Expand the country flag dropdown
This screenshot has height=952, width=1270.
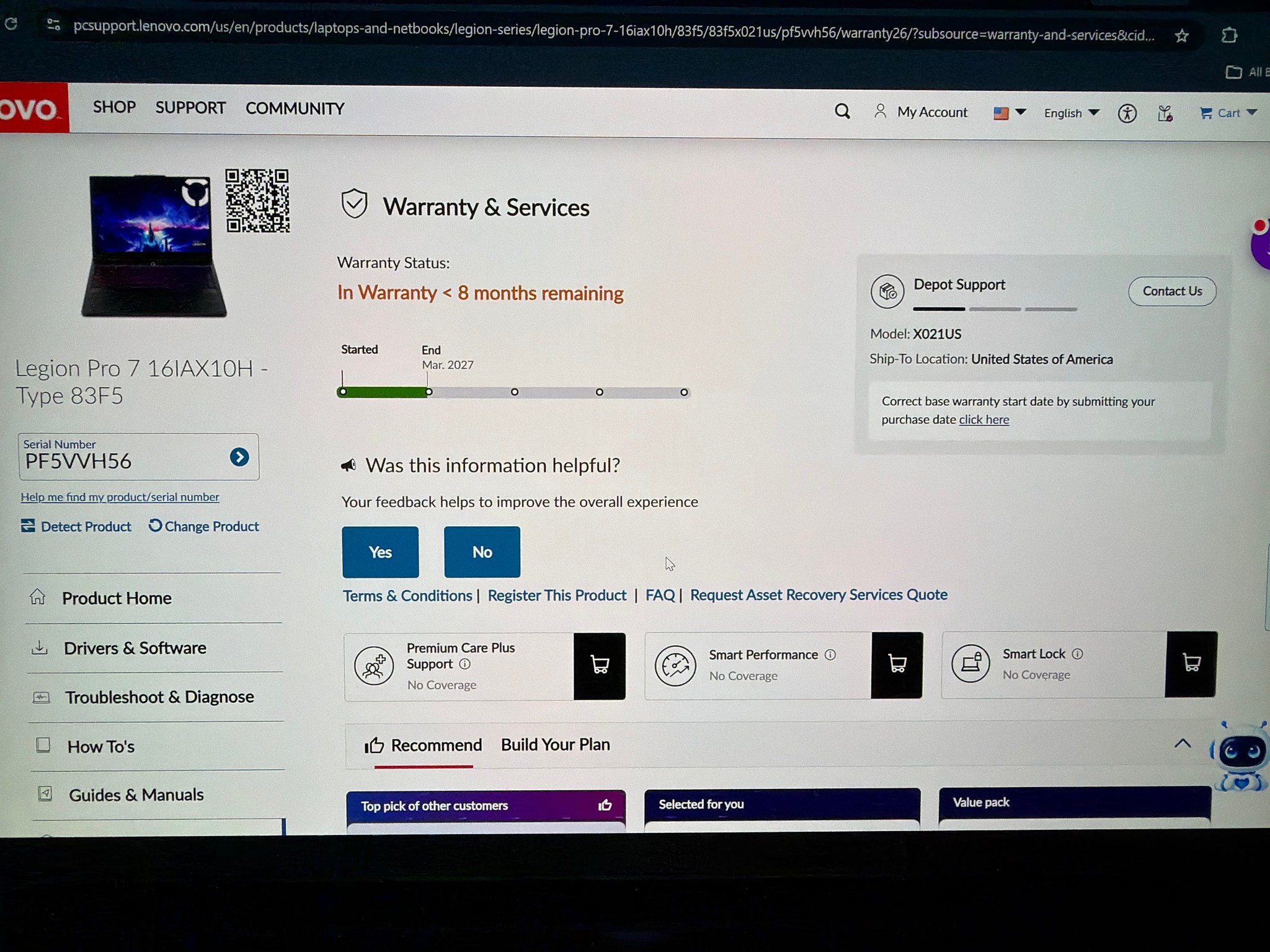(1010, 113)
